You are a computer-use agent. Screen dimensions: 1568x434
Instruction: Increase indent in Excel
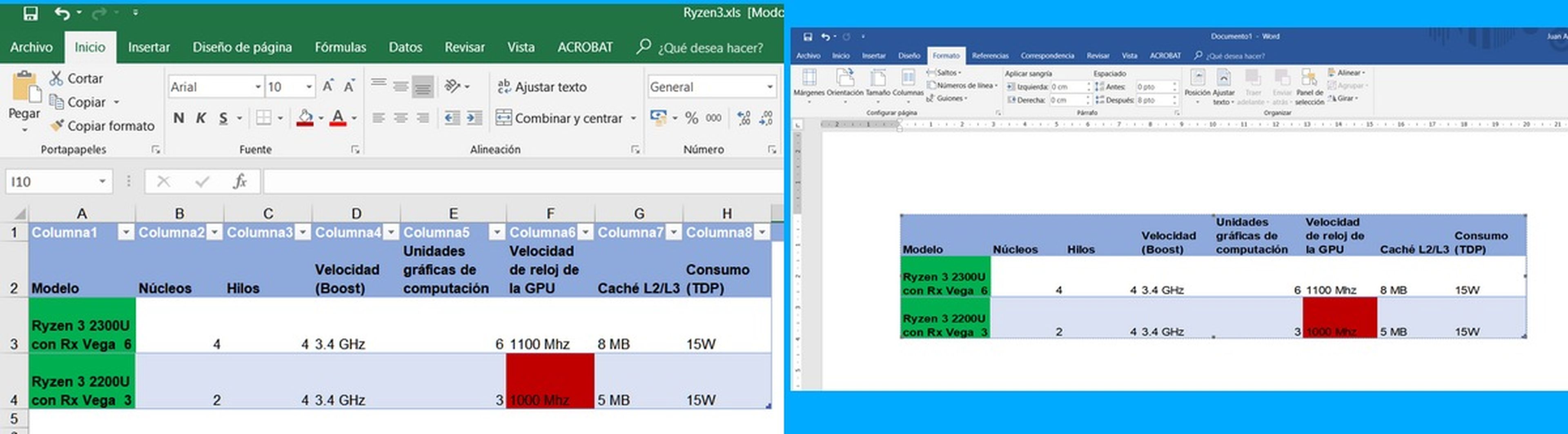pos(474,118)
